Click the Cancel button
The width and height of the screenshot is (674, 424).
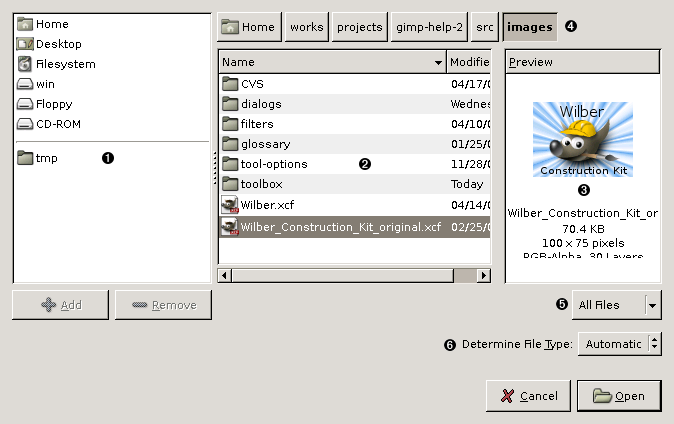[x=528, y=396]
